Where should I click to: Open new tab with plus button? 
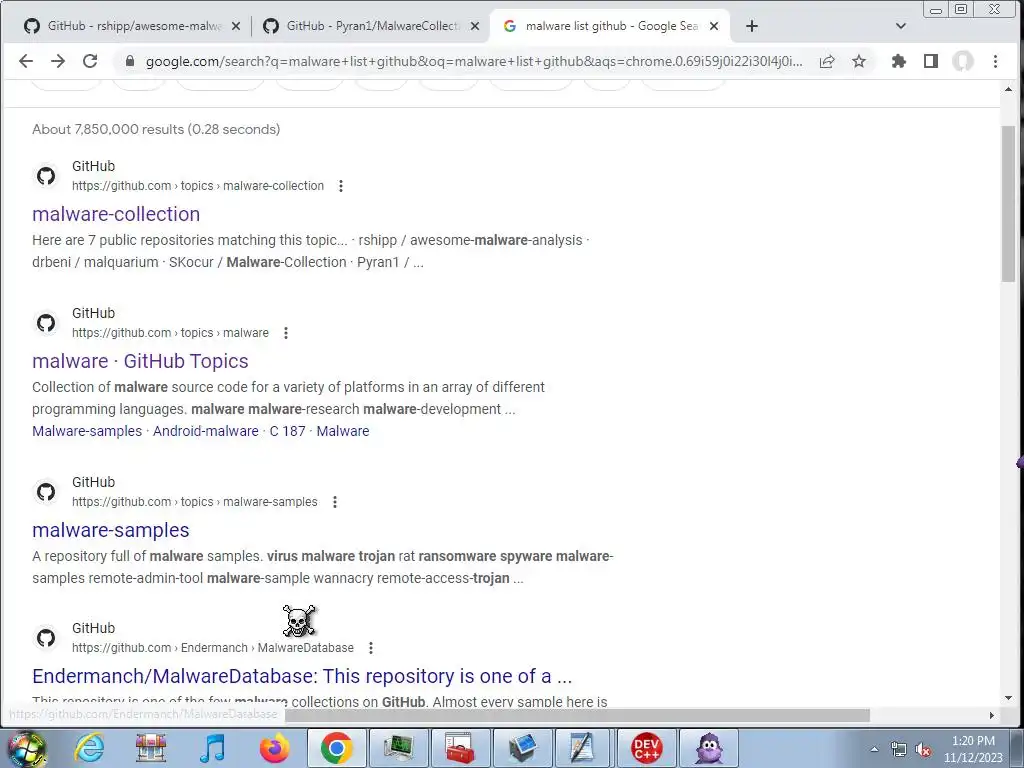tap(752, 26)
